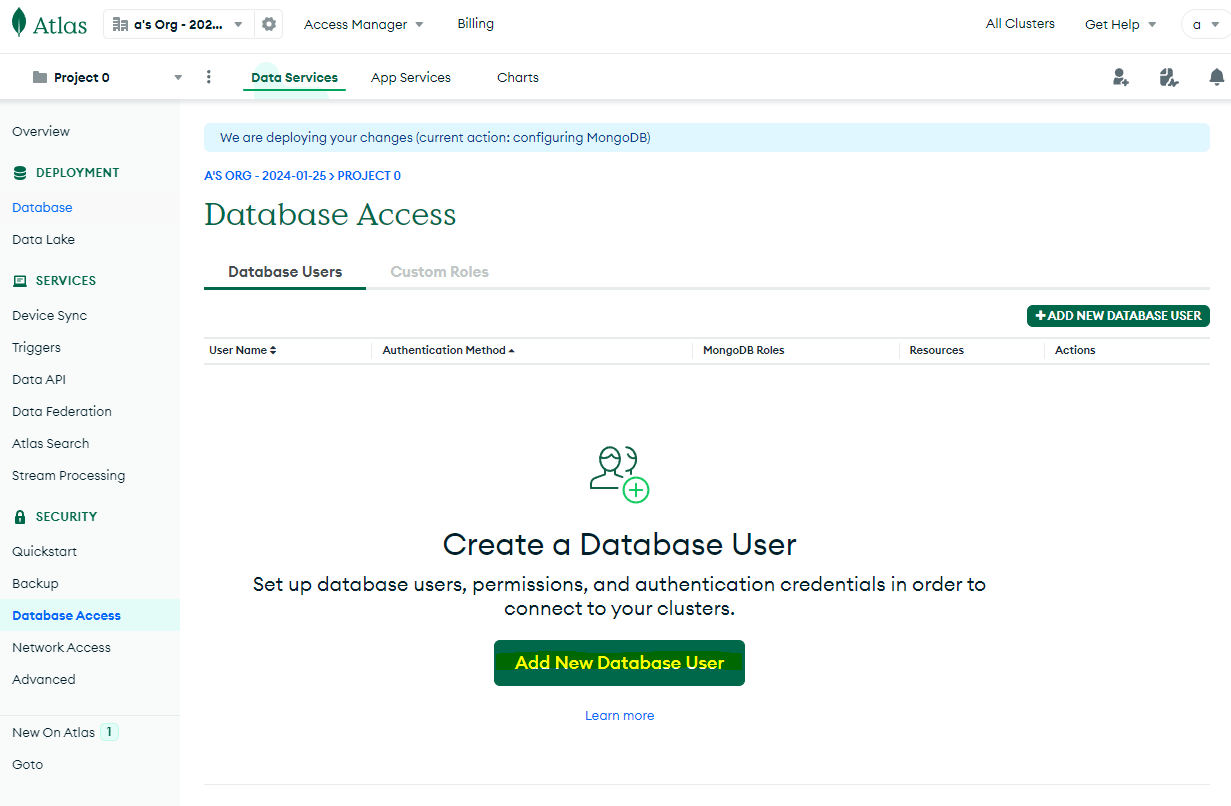Image resolution: width=1231 pixels, height=806 pixels.
Task: Open organization settings gear icon
Action: tap(268, 24)
